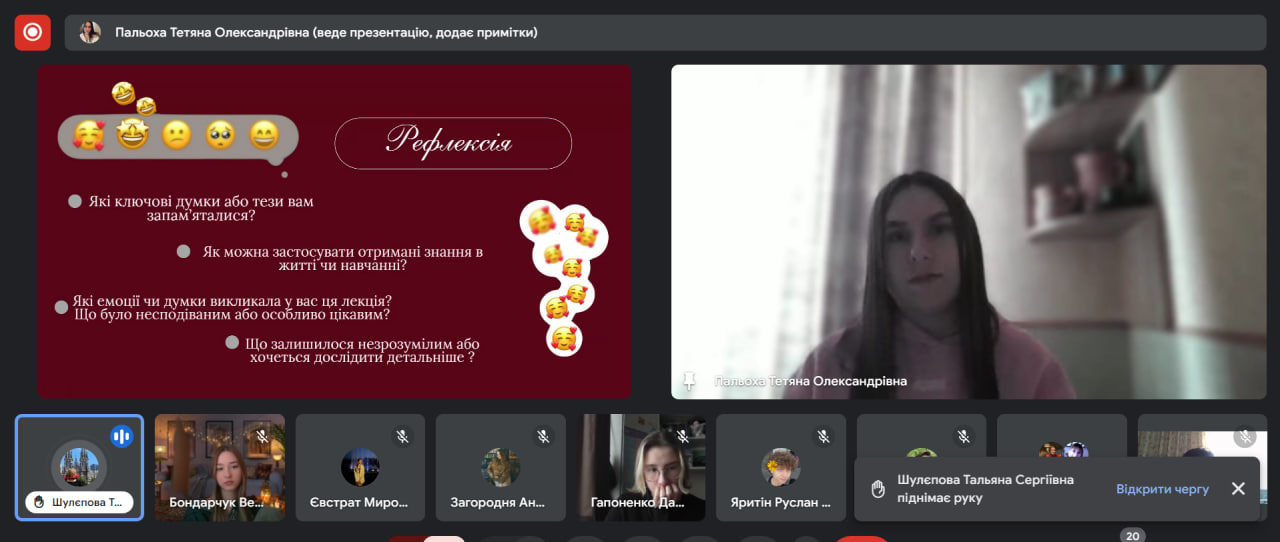Image resolution: width=1280 pixels, height=542 pixels.
Task: Dismiss the raised-hand notification
Action: click(1238, 489)
